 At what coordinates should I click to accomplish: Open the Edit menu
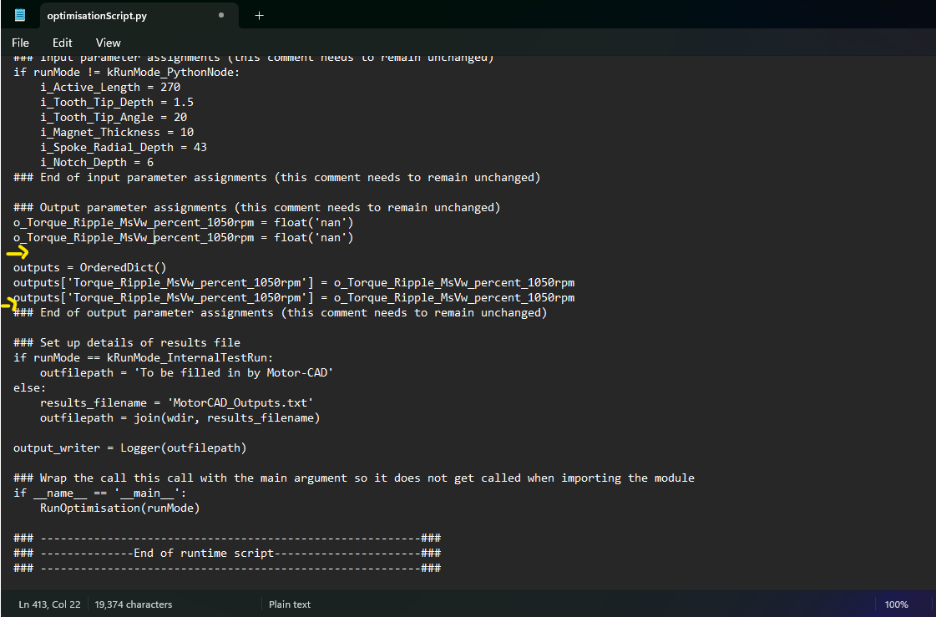click(x=62, y=43)
